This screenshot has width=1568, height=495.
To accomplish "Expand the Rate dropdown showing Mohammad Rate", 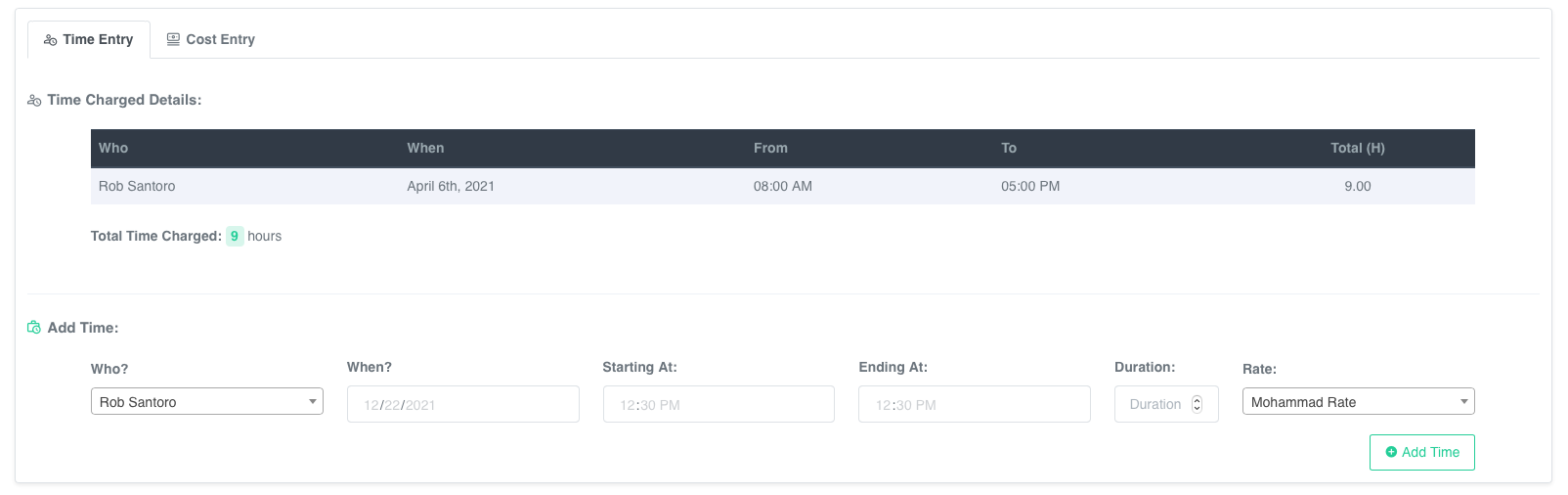I will (1358, 402).
